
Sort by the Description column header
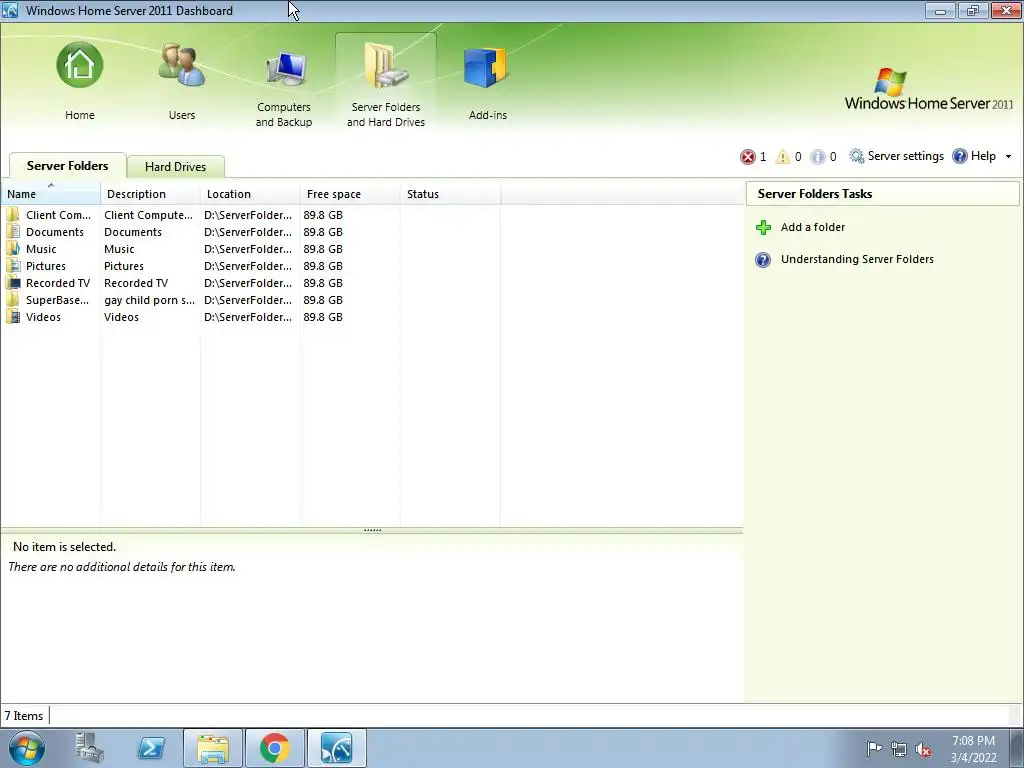coord(150,194)
